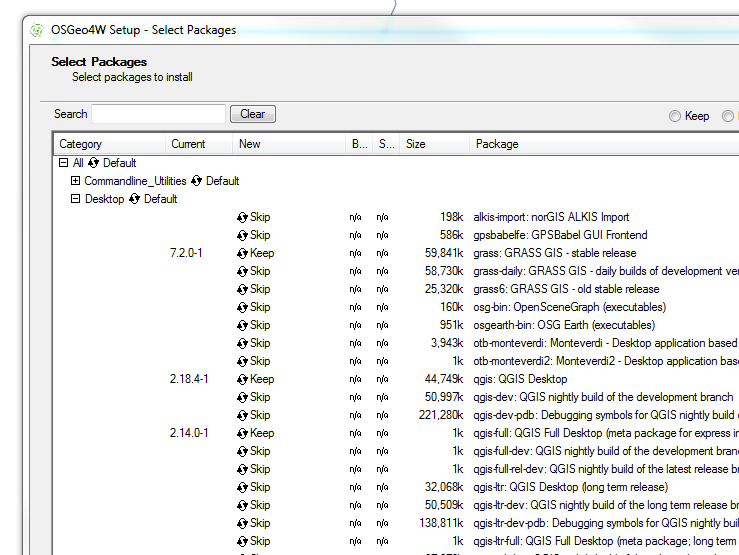
Task: Click the cycle icon next to the Desktop category
Action: coord(135,199)
